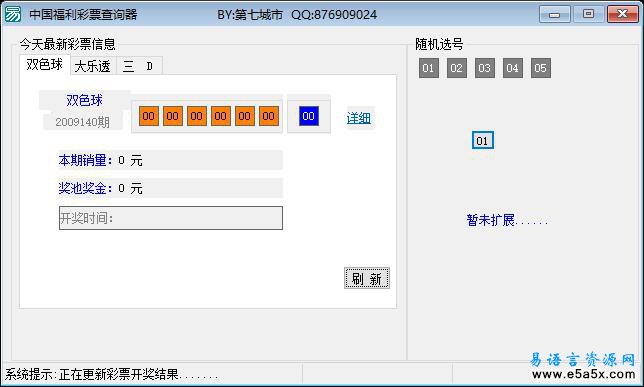Screen dimensions: 644x387
Task: Click the last orange 00 ball
Action: point(269,116)
